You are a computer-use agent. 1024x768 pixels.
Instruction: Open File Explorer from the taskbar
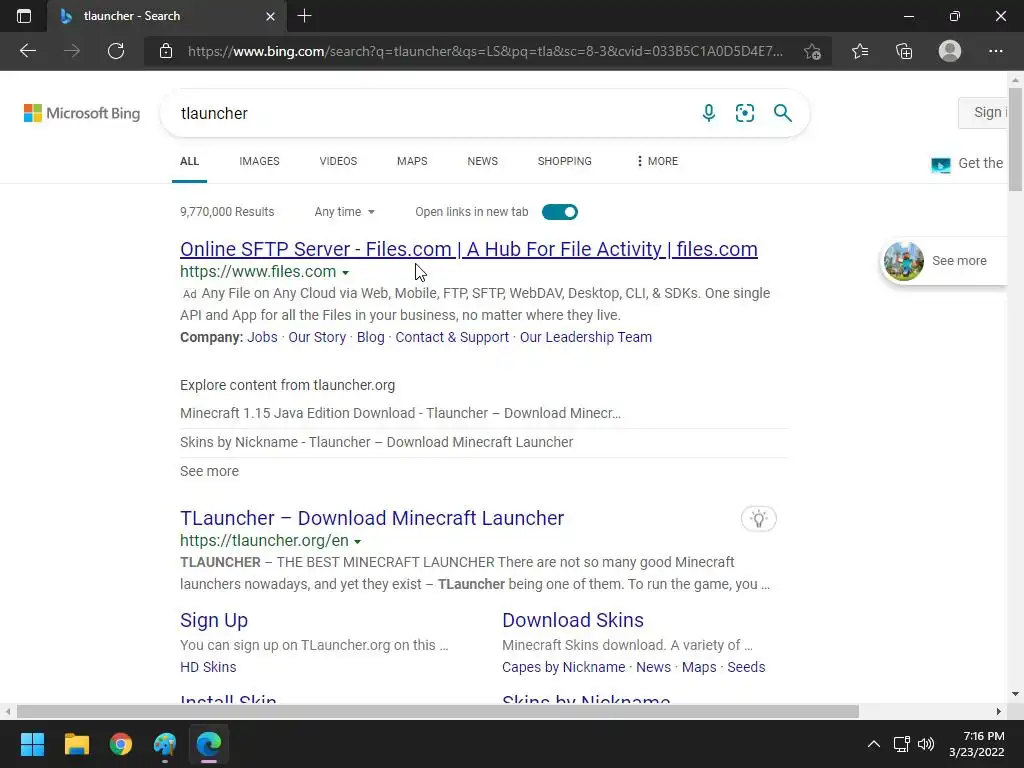pos(76,744)
